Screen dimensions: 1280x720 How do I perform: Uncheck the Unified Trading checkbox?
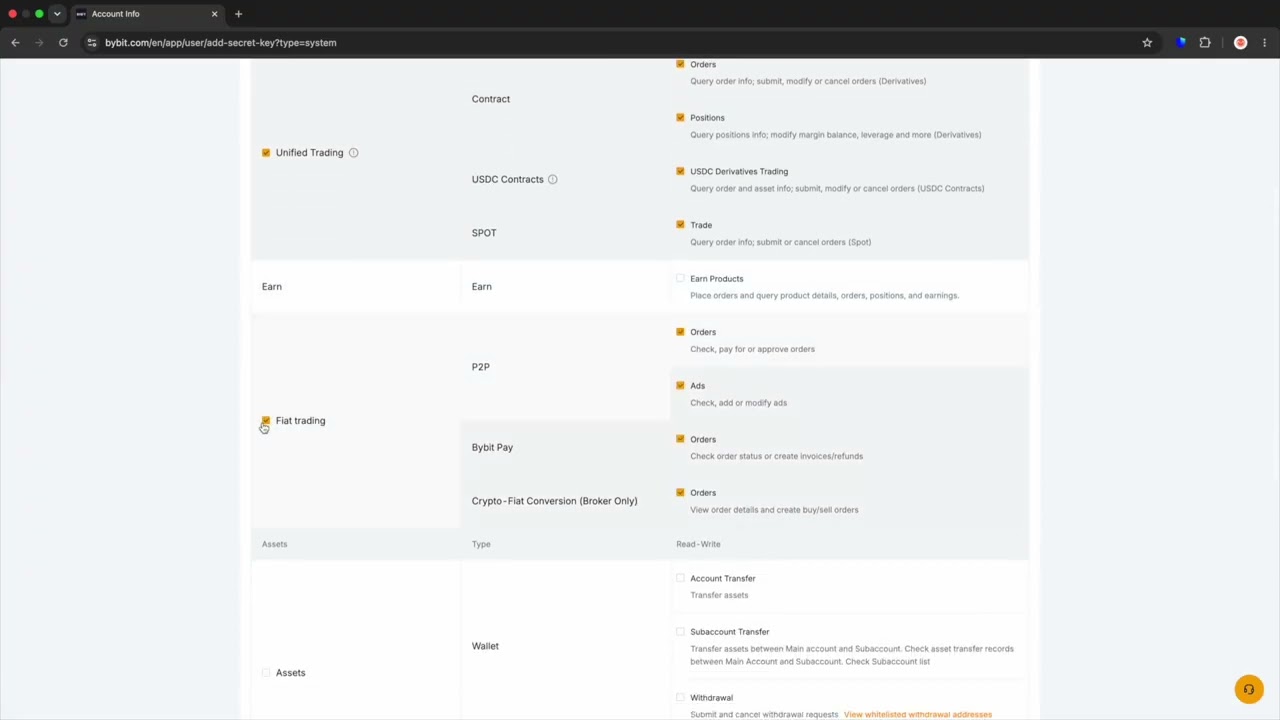click(266, 153)
